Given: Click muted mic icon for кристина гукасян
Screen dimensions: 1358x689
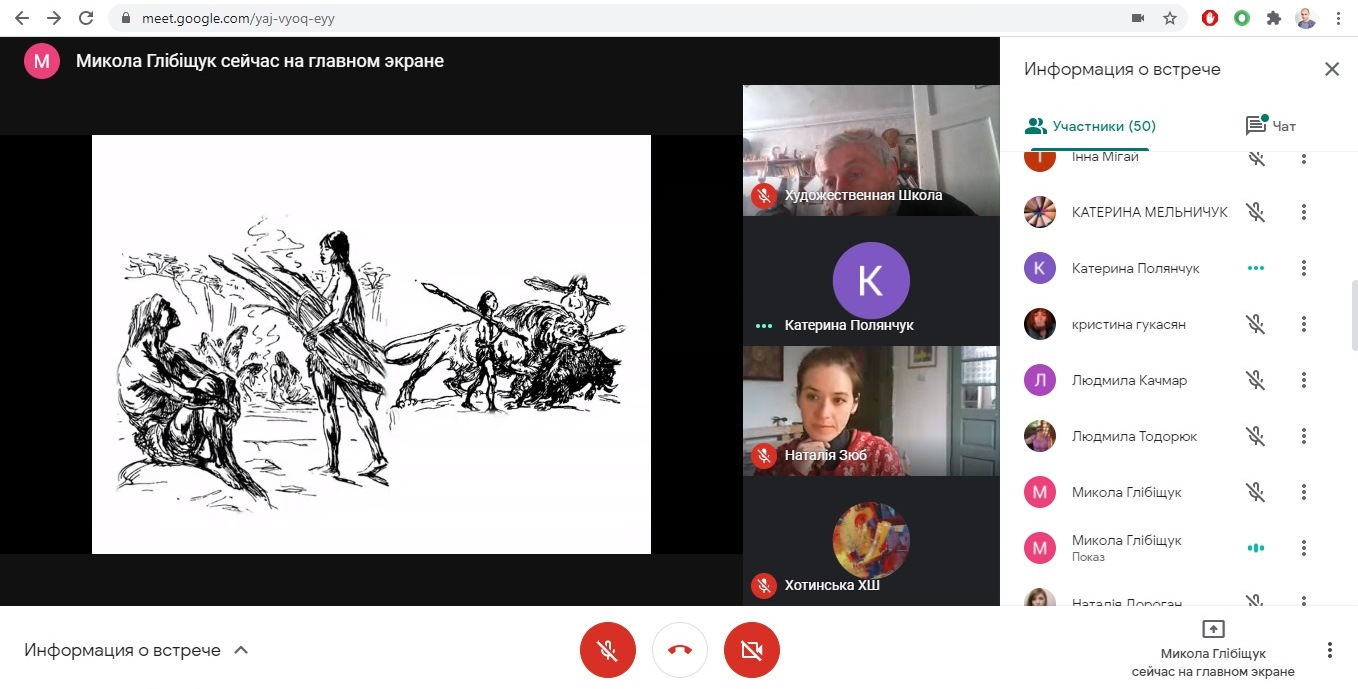Looking at the screenshot, I should (1256, 324).
